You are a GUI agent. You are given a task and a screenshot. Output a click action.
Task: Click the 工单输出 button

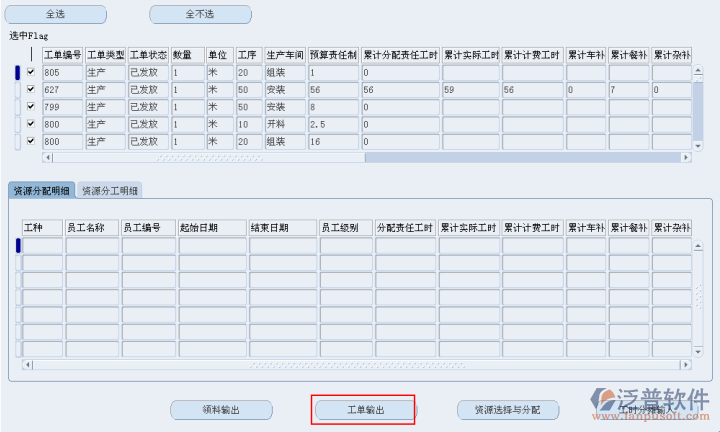(x=365, y=410)
